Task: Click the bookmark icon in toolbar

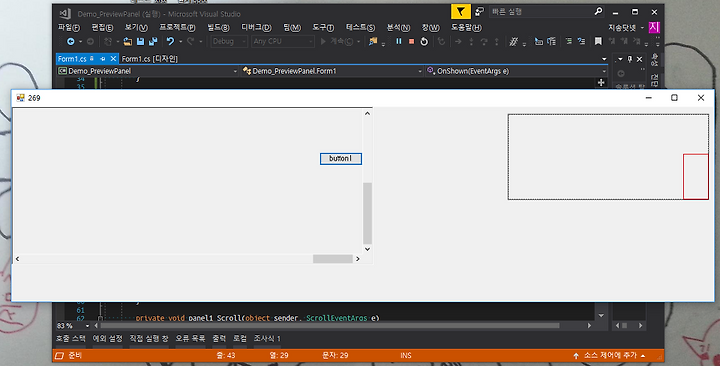Action: coord(598,41)
